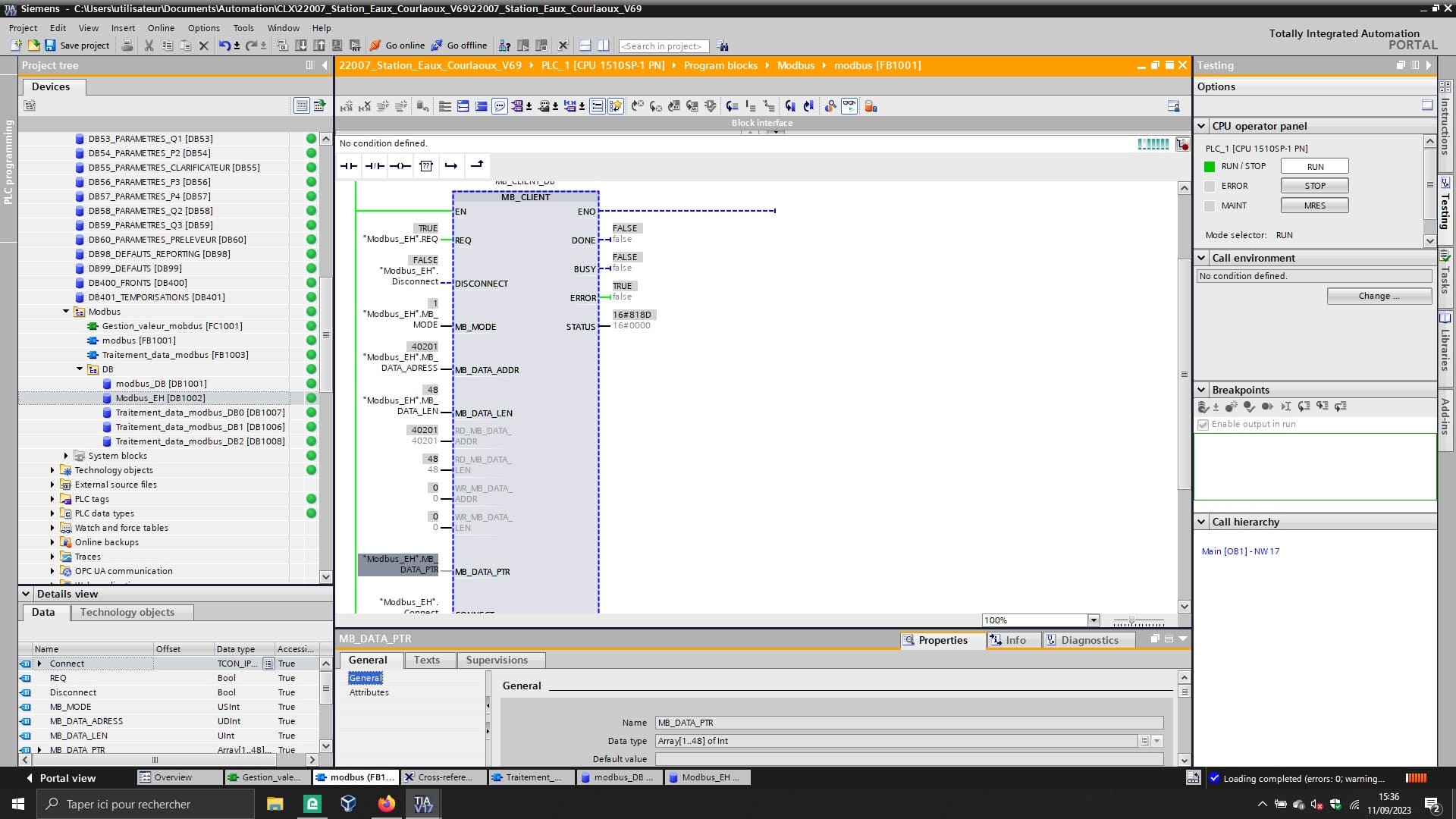Insert a normally closed contact
Viewport: 1456px width, 819px height.
tap(375, 166)
